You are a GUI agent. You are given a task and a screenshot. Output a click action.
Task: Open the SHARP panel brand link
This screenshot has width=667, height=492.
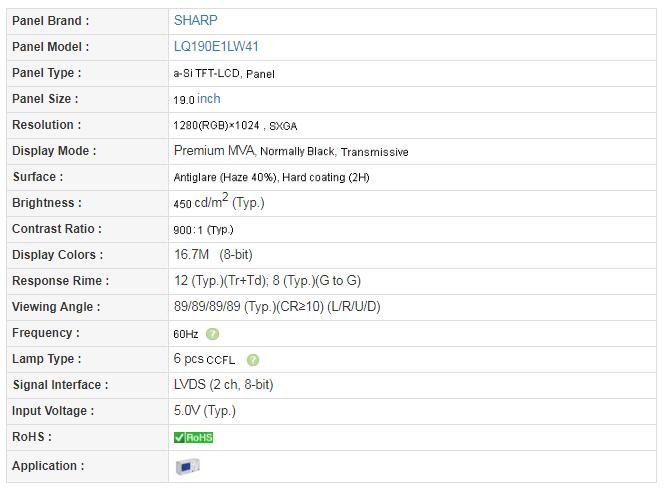coord(196,20)
